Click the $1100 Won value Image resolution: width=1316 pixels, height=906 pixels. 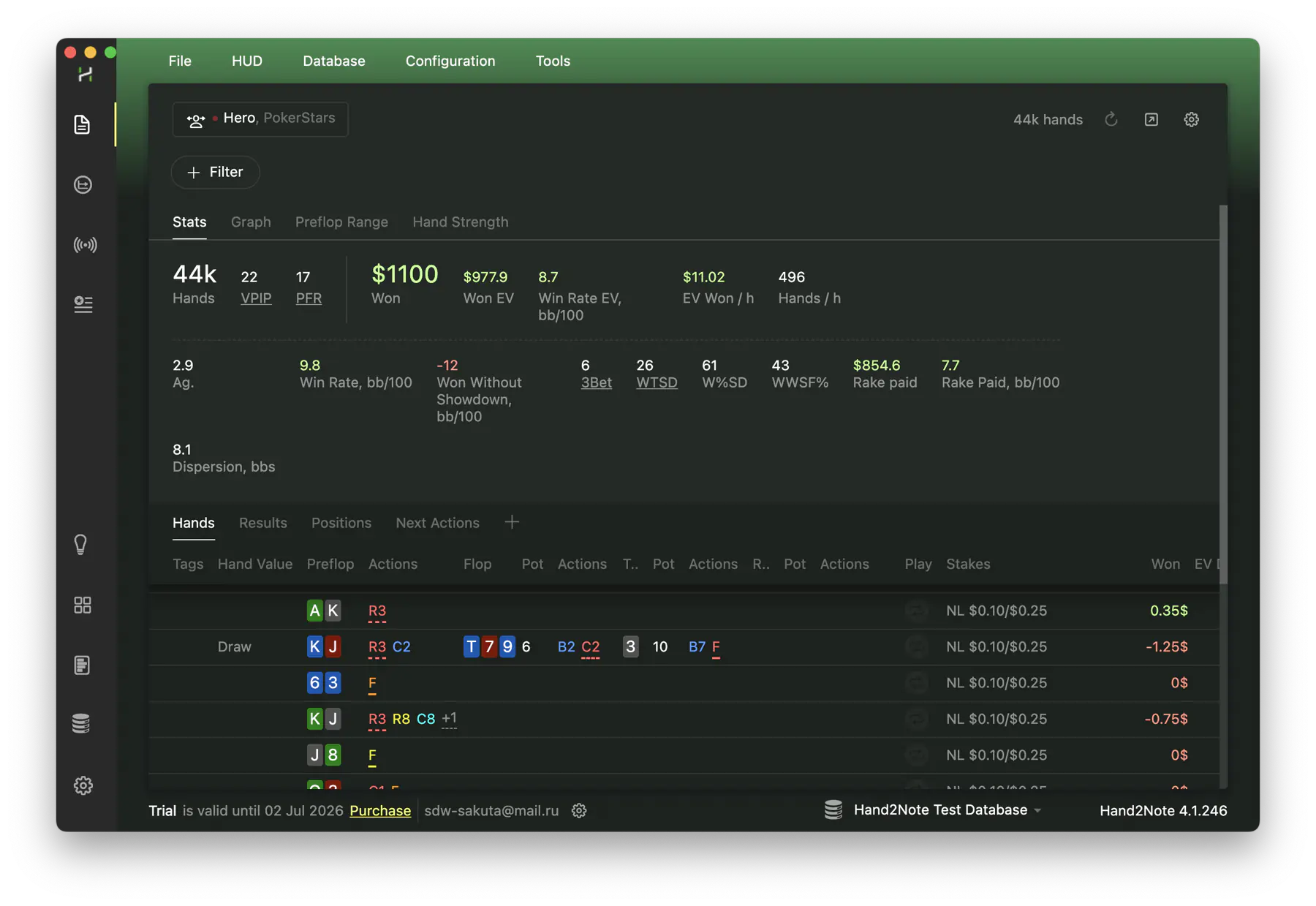pyautogui.click(x=405, y=274)
